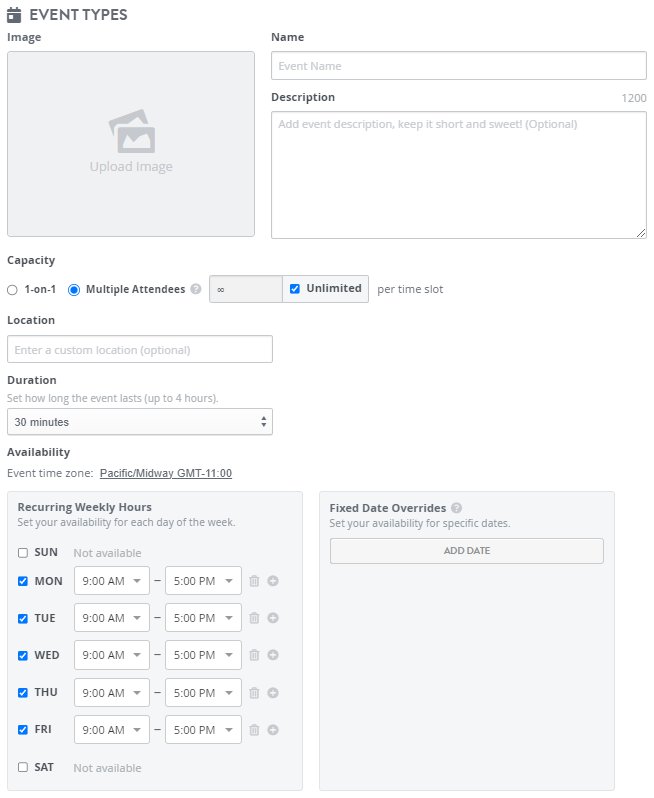Focus the custom location input field
Screen dimensions: 654x798
pyautogui.click(x=140, y=349)
